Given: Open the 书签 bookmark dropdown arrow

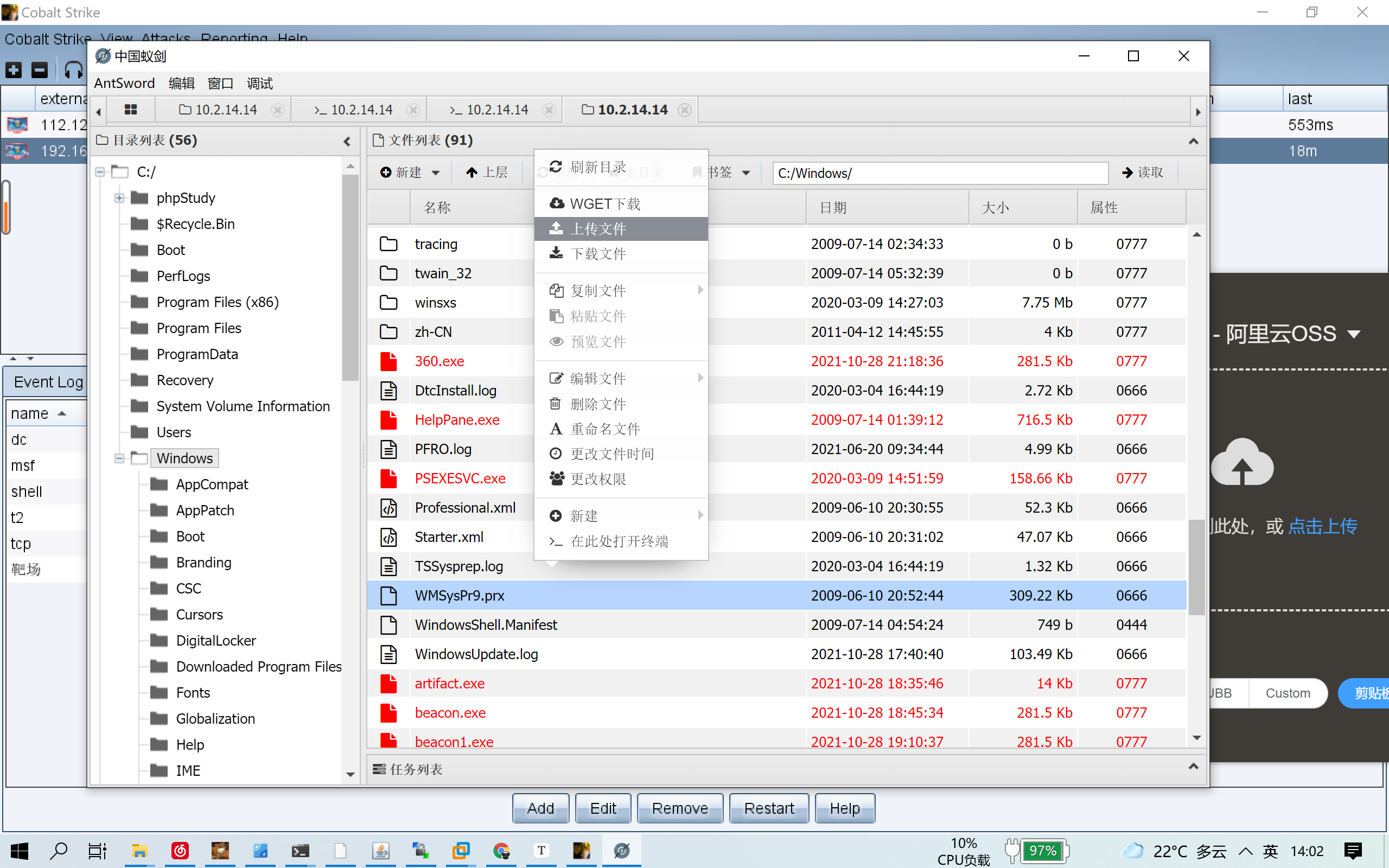Looking at the screenshot, I should tap(746, 172).
